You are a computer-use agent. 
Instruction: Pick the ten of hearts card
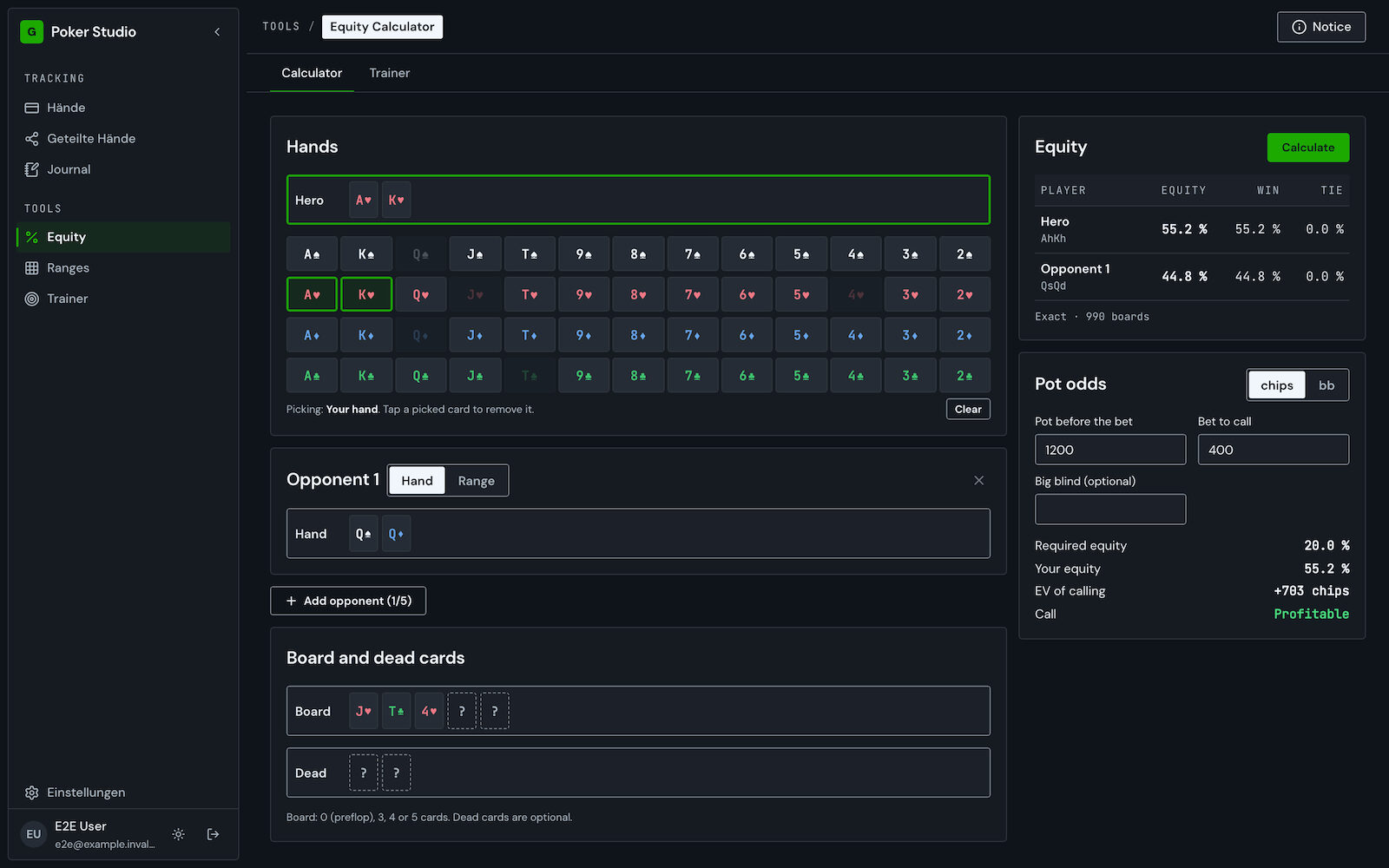point(530,295)
